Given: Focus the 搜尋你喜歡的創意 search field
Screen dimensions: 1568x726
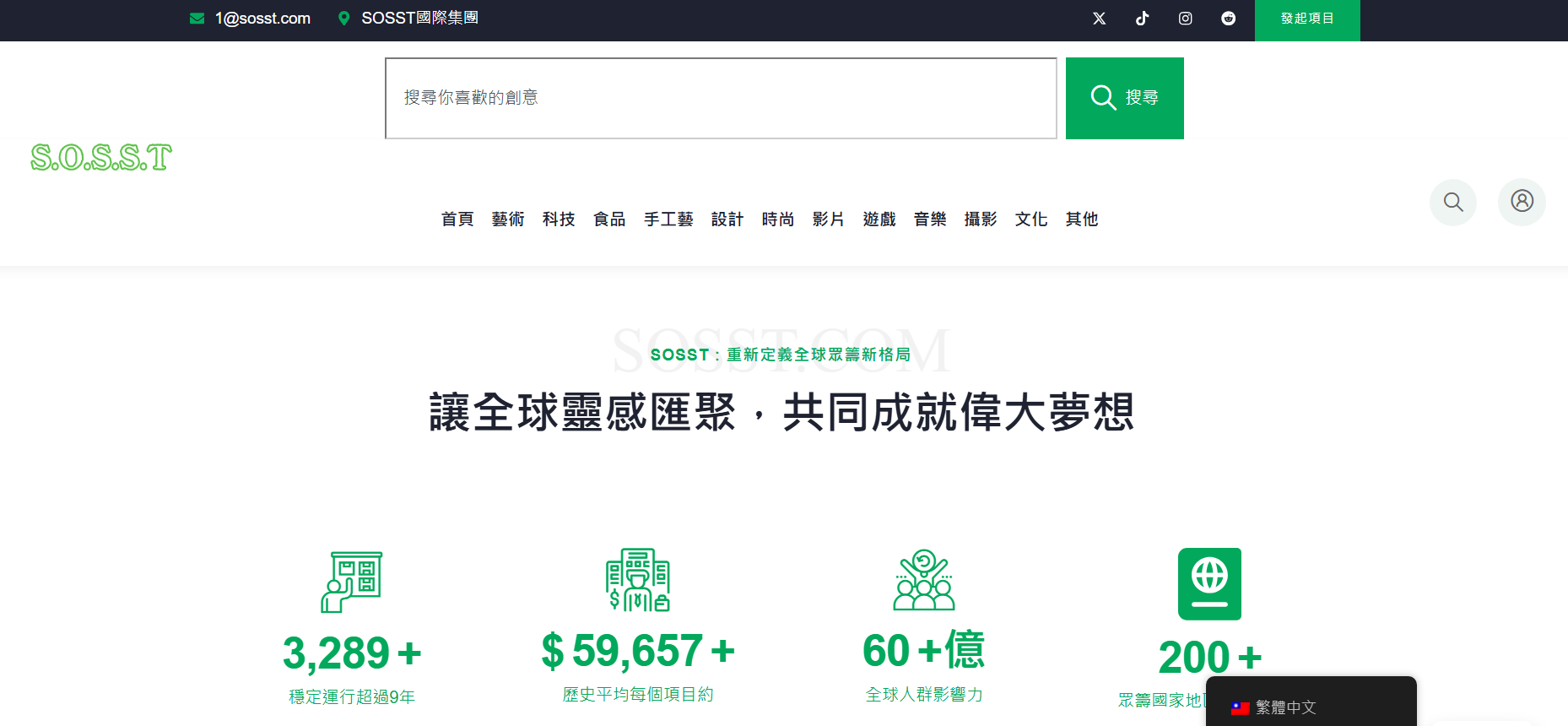Looking at the screenshot, I should [x=721, y=98].
